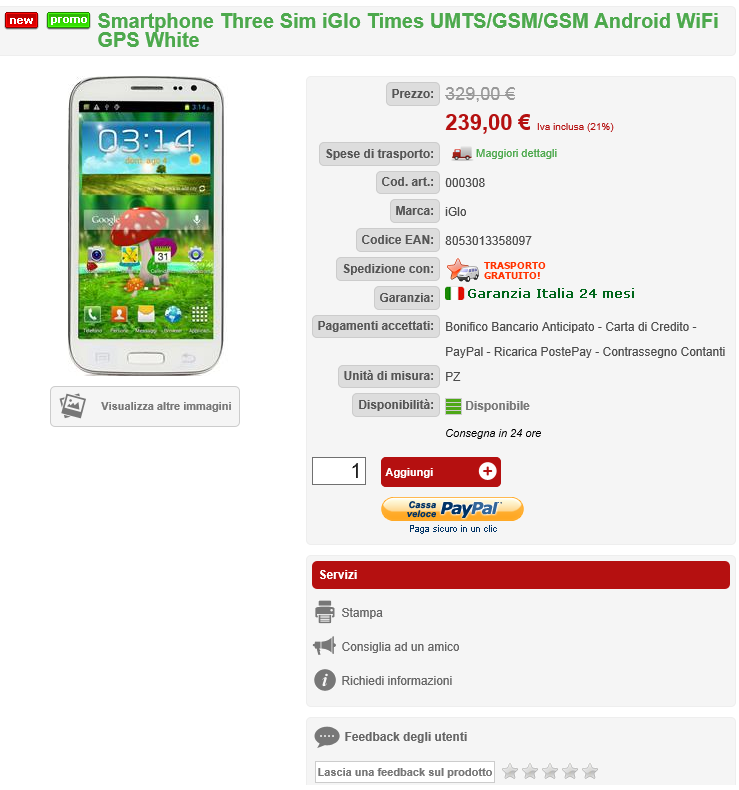The width and height of the screenshot is (739, 790).
Task: Open the Maggiori dettagli shipping link
Action: (516, 153)
